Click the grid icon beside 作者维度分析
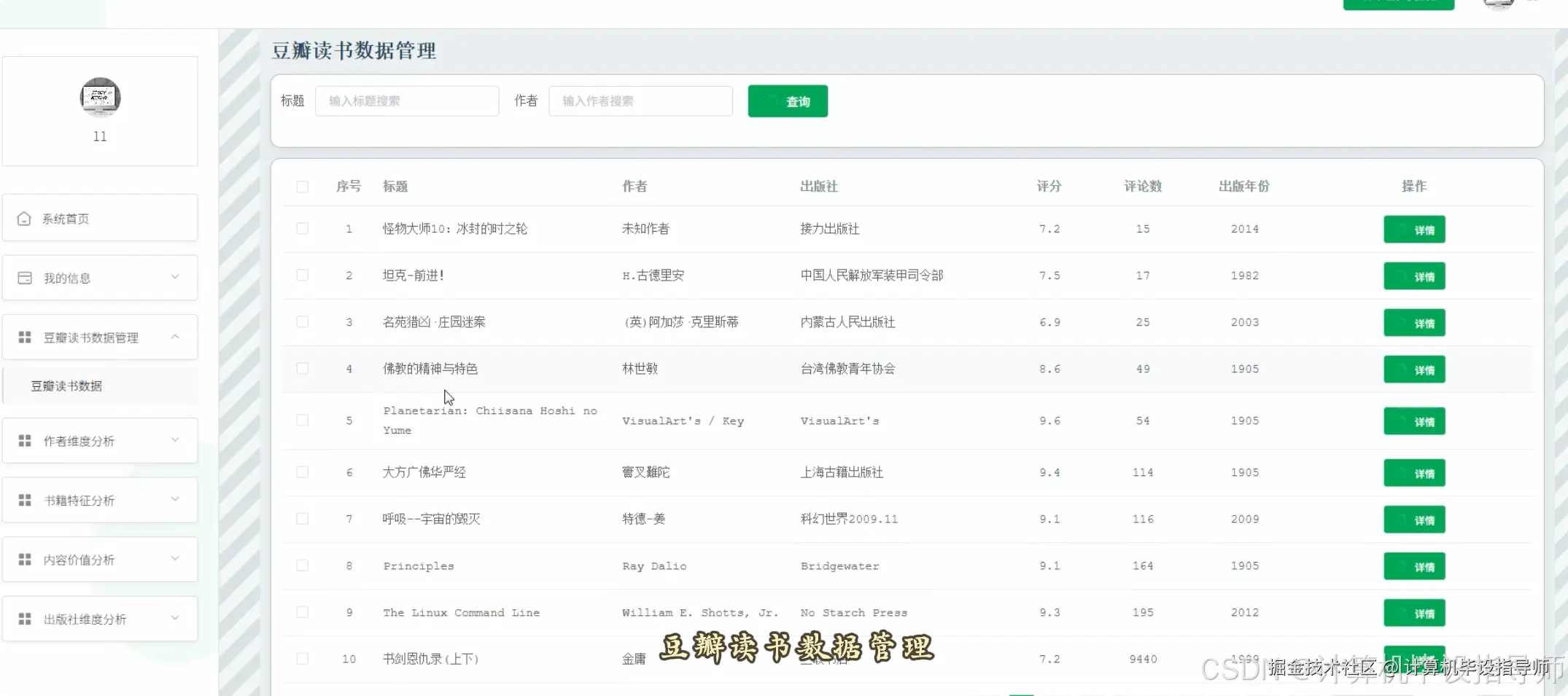1568x696 pixels. click(x=25, y=441)
